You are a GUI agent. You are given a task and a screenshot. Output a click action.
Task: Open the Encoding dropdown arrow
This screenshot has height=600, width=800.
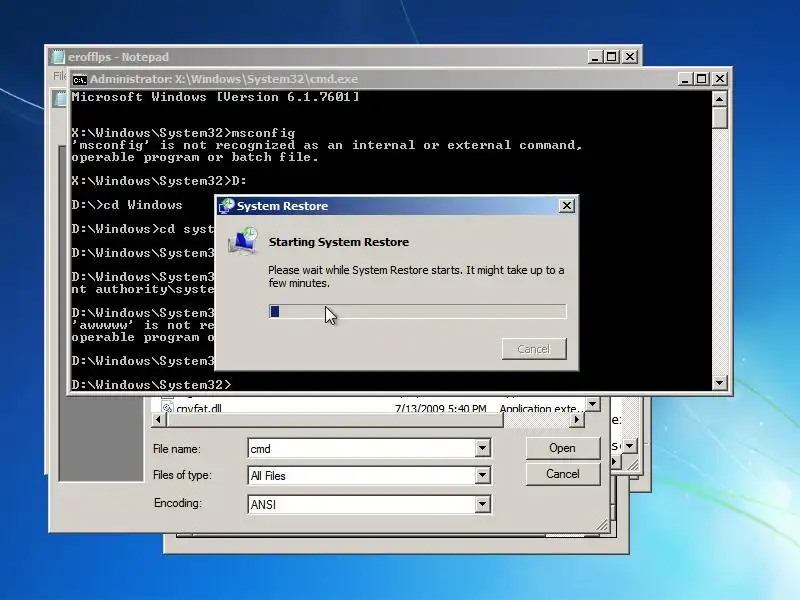coord(482,505)
